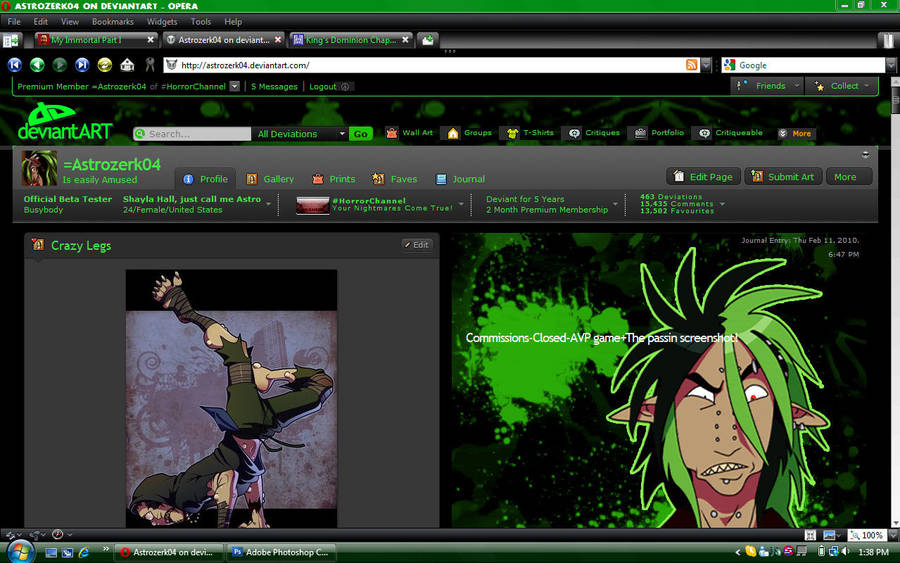Expand the address bar history dropdown

point(707,65)
